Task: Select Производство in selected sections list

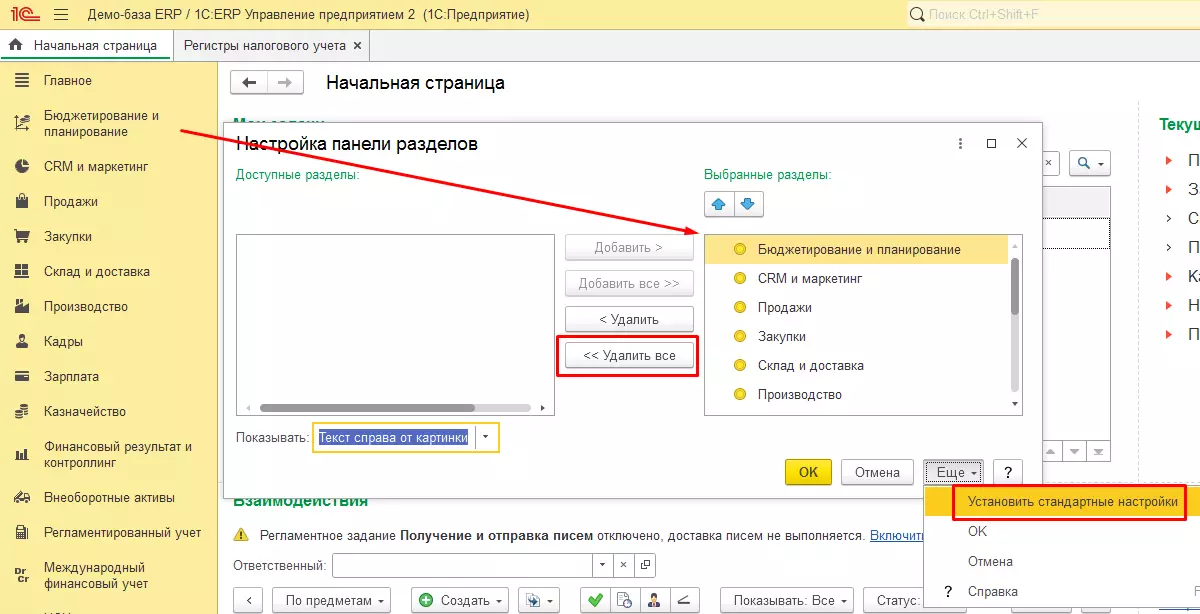Action: click(x=857, y=395)
